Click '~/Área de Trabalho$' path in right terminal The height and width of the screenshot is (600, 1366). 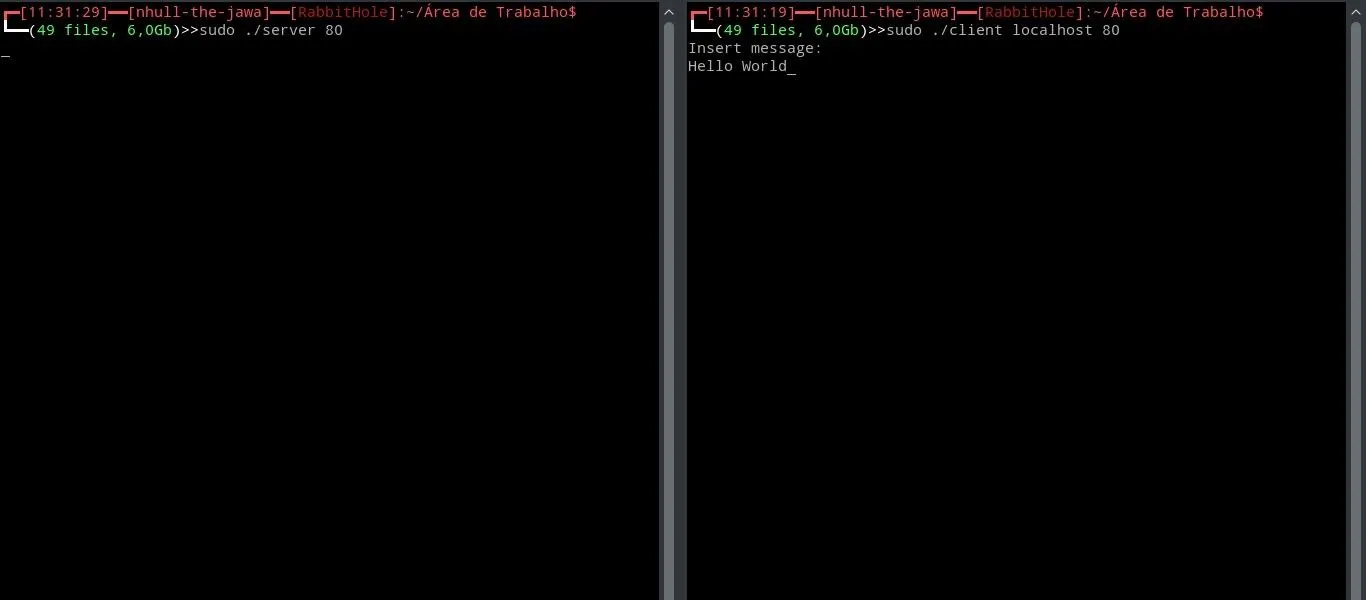point(1178,12)
